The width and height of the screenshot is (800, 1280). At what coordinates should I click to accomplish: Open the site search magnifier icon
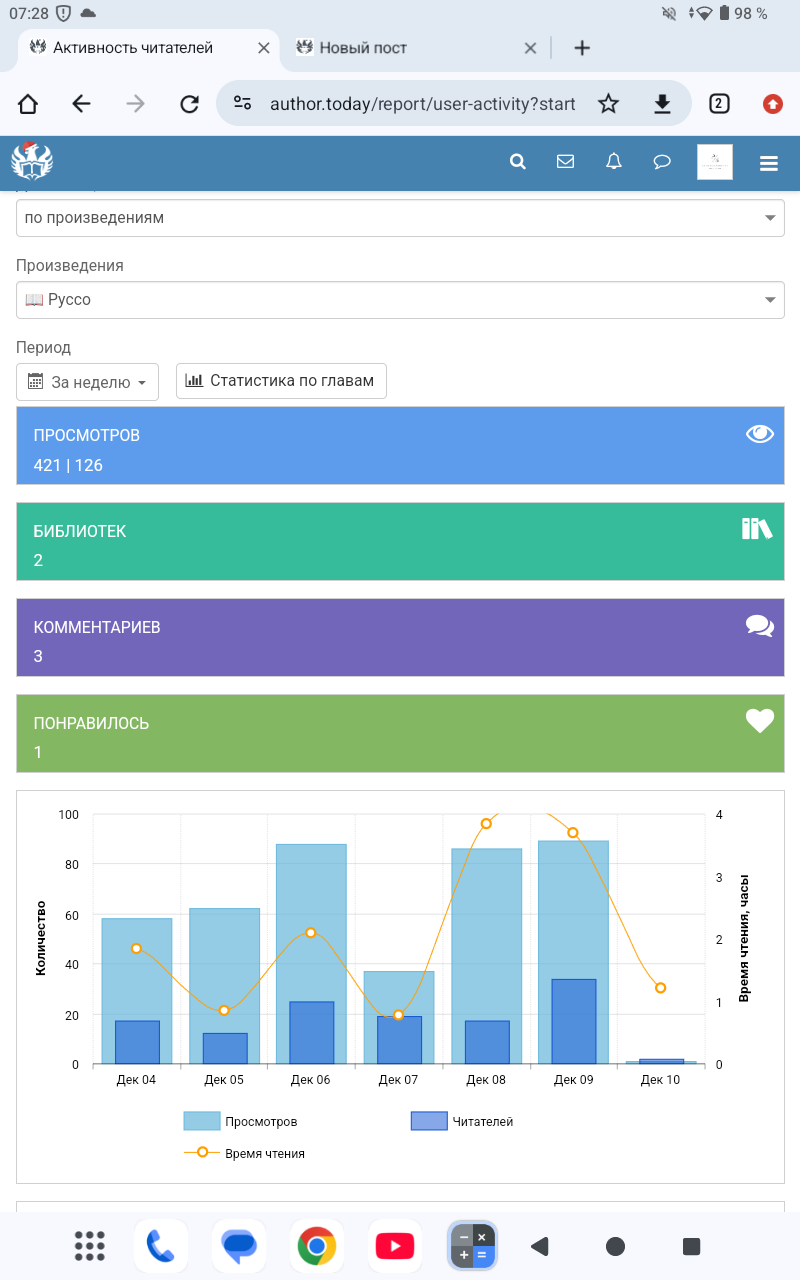[517, 162]
